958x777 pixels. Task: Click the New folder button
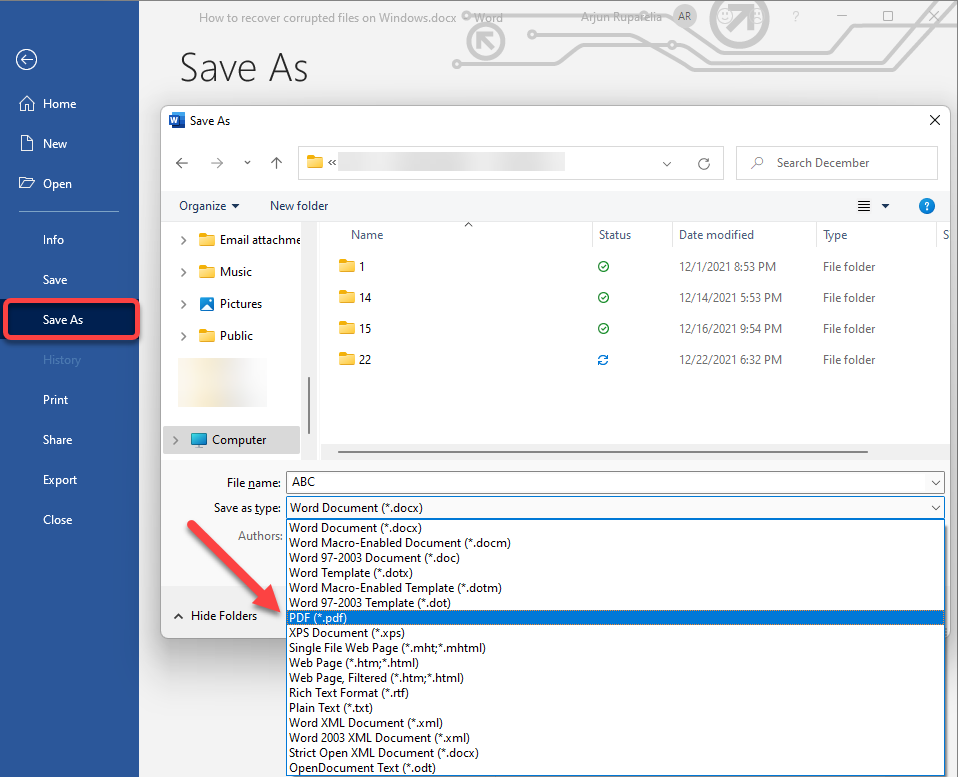[x=298, y=205]
